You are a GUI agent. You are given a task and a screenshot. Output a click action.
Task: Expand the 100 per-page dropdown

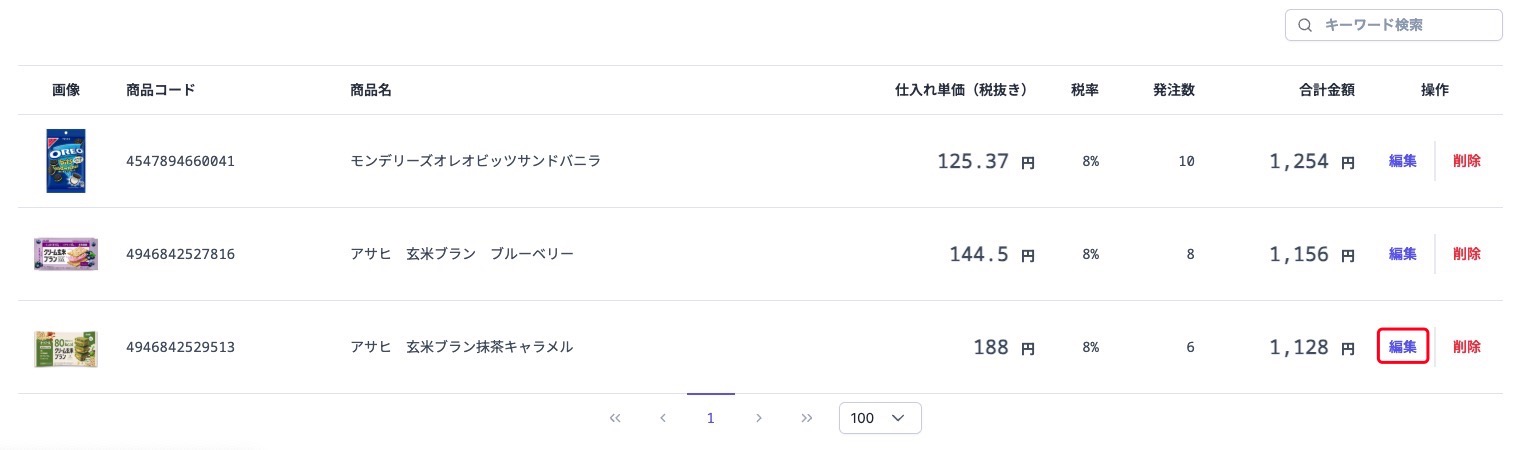880,418
